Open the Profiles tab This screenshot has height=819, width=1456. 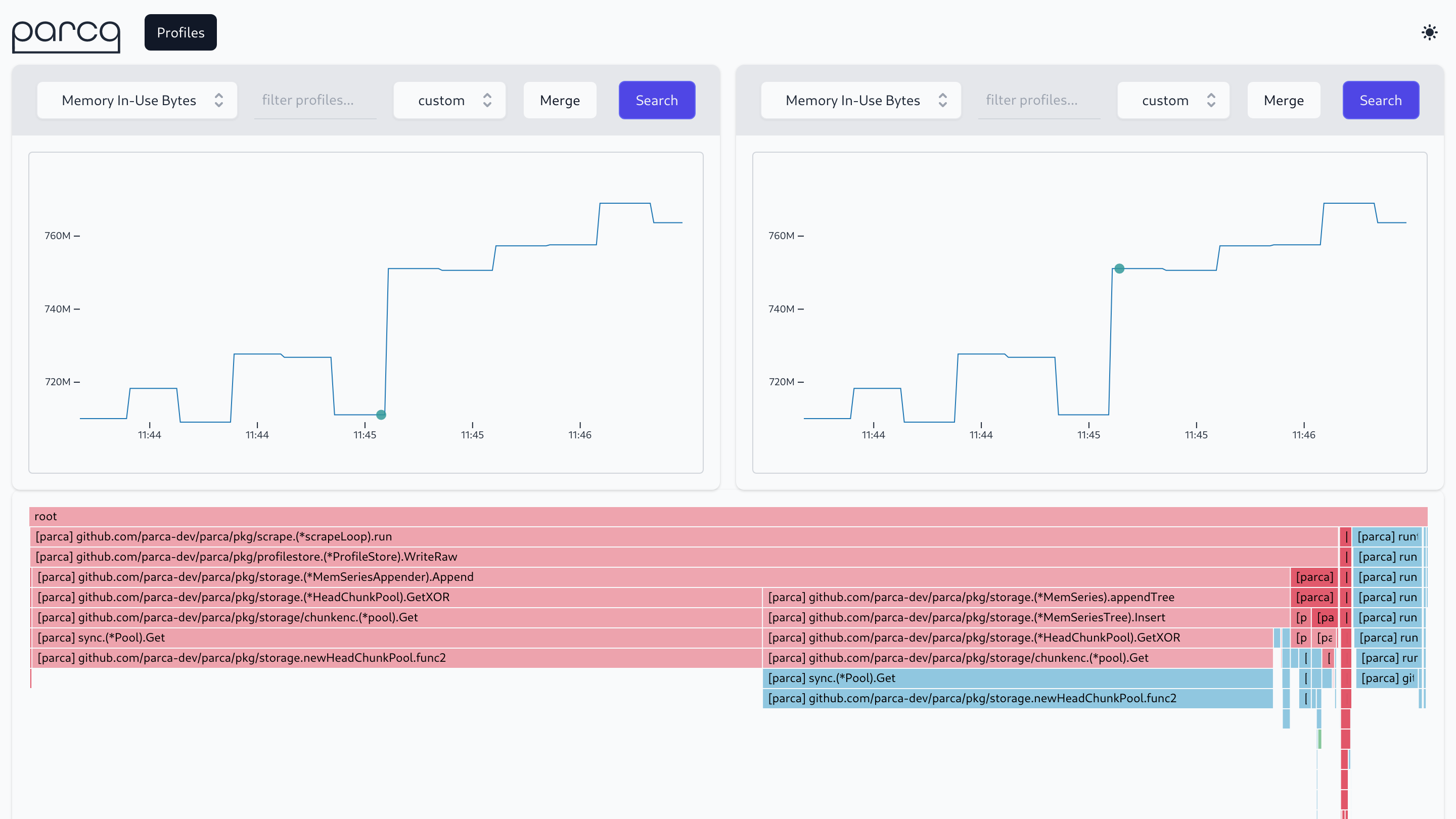point(180,32)
